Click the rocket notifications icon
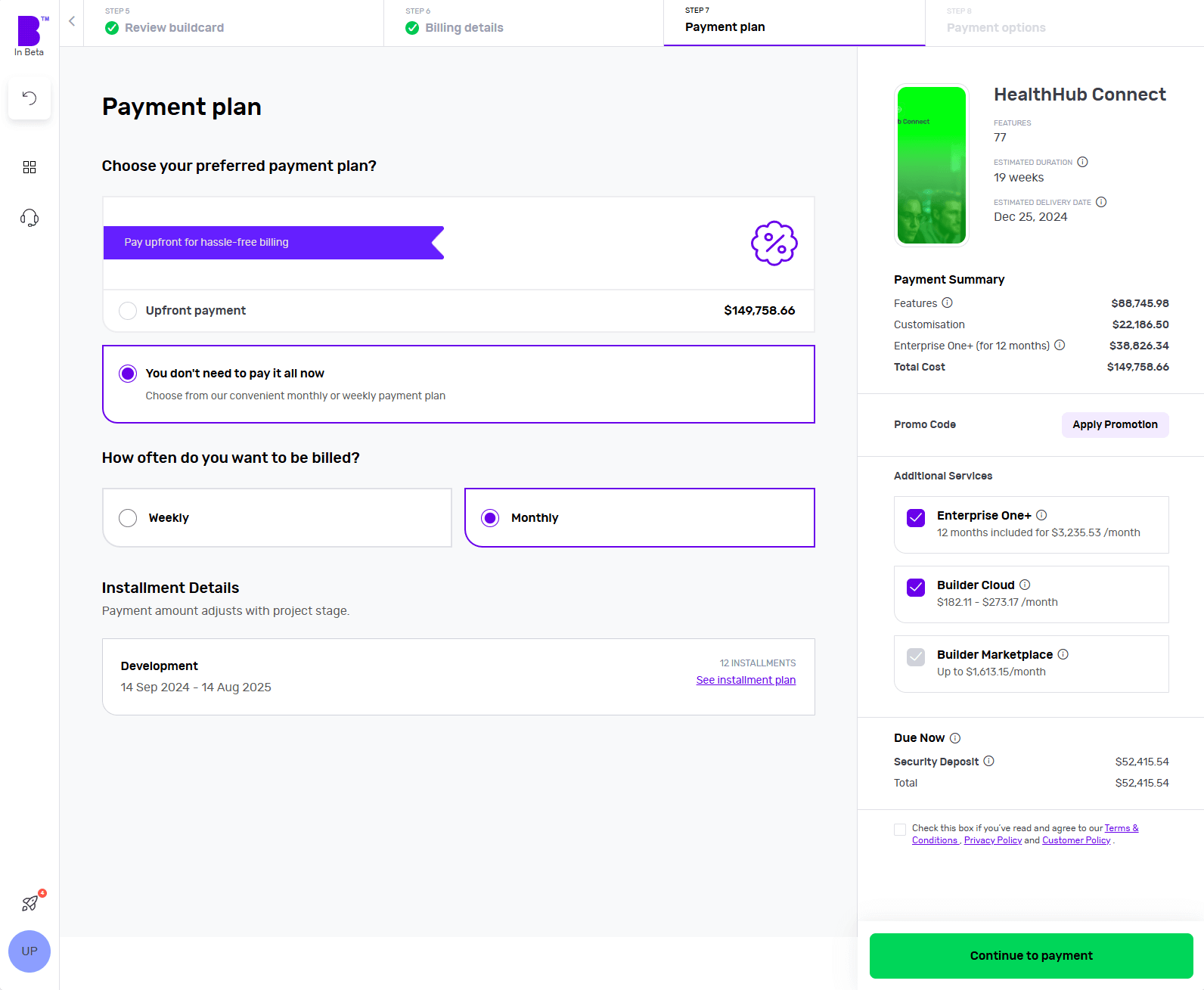Image resolution: width=1204 pixels, height=990 pixels. click(x=31, y=902)
